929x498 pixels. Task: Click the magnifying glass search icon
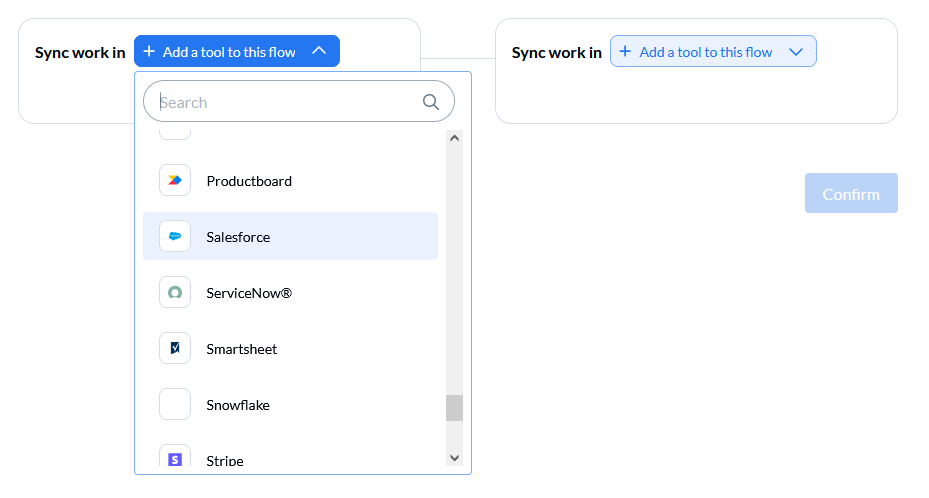pyautogui.click(x=431, y=102)
